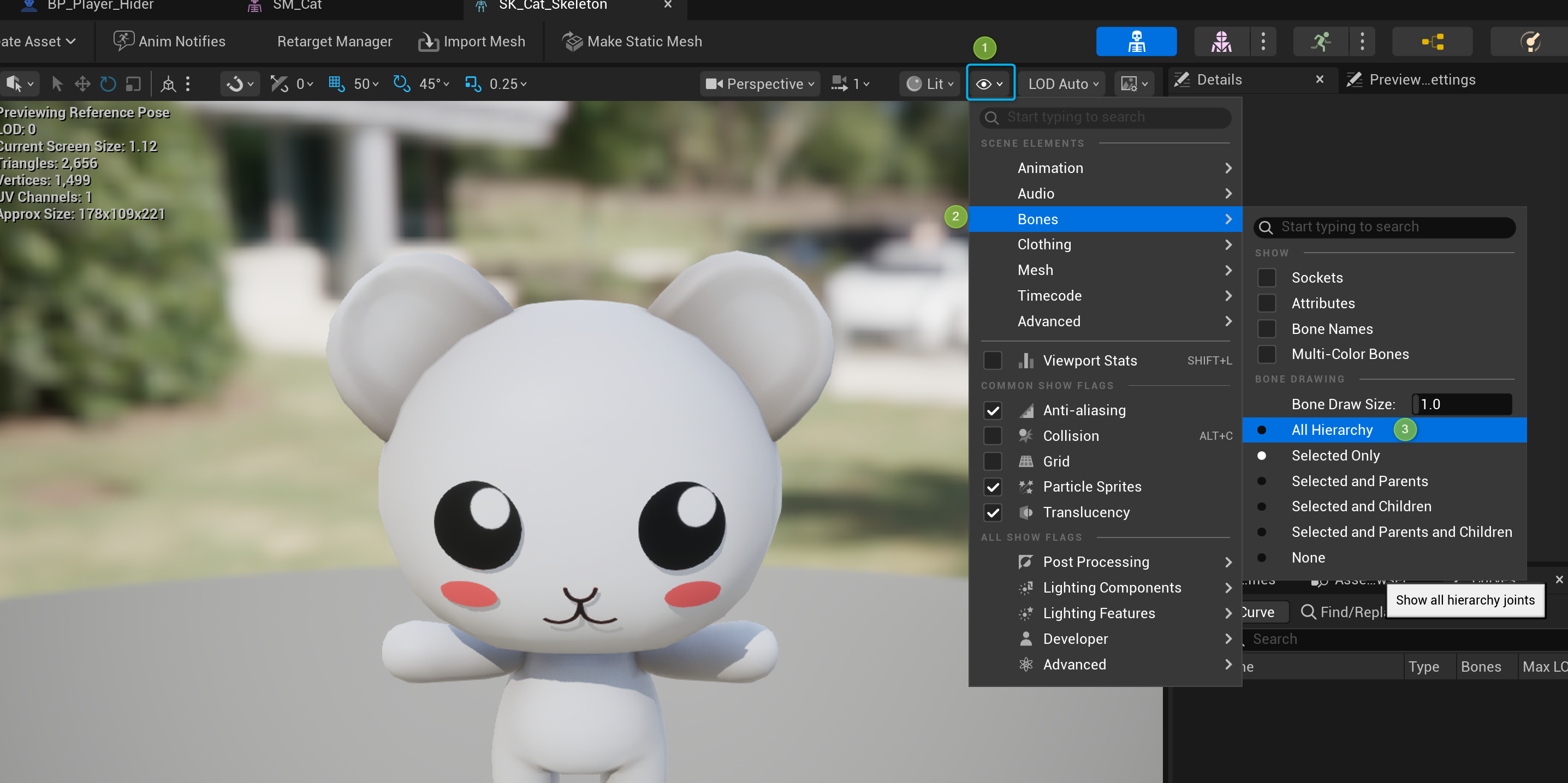Screen dimensions: 1568x783
Task: Toggle scale snapping icon
Action: (473, 83)
